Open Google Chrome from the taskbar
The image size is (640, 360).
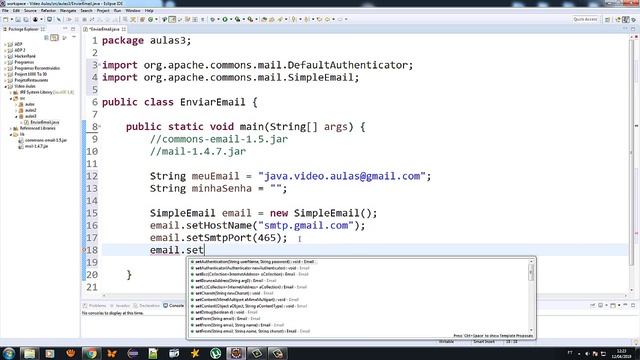tap(91, 353)
